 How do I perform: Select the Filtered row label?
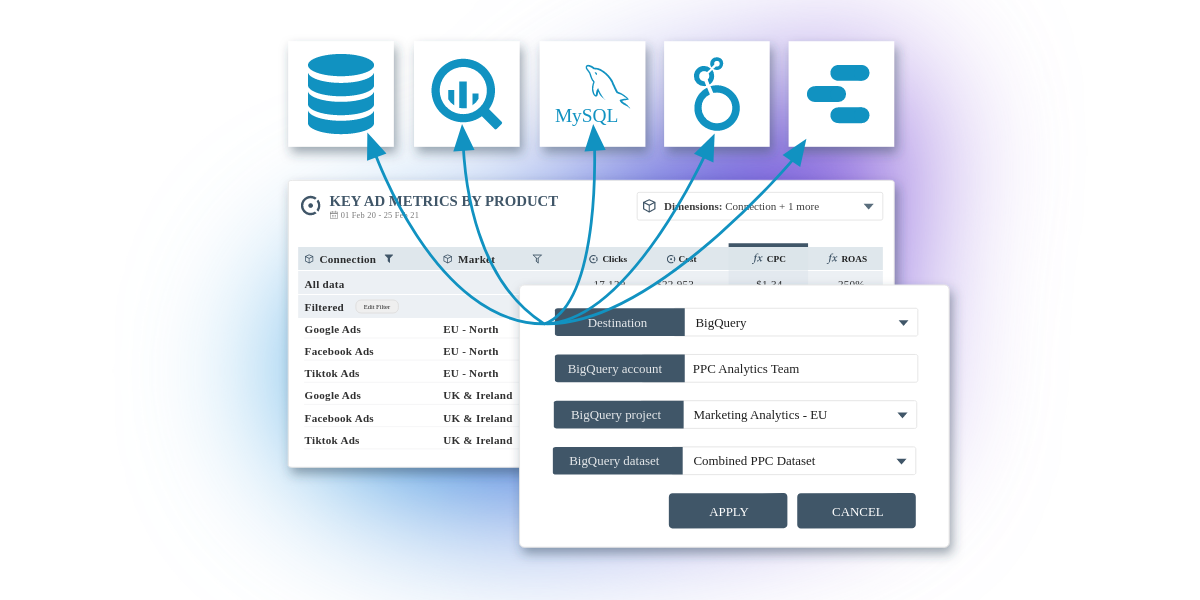pos(324,307)
